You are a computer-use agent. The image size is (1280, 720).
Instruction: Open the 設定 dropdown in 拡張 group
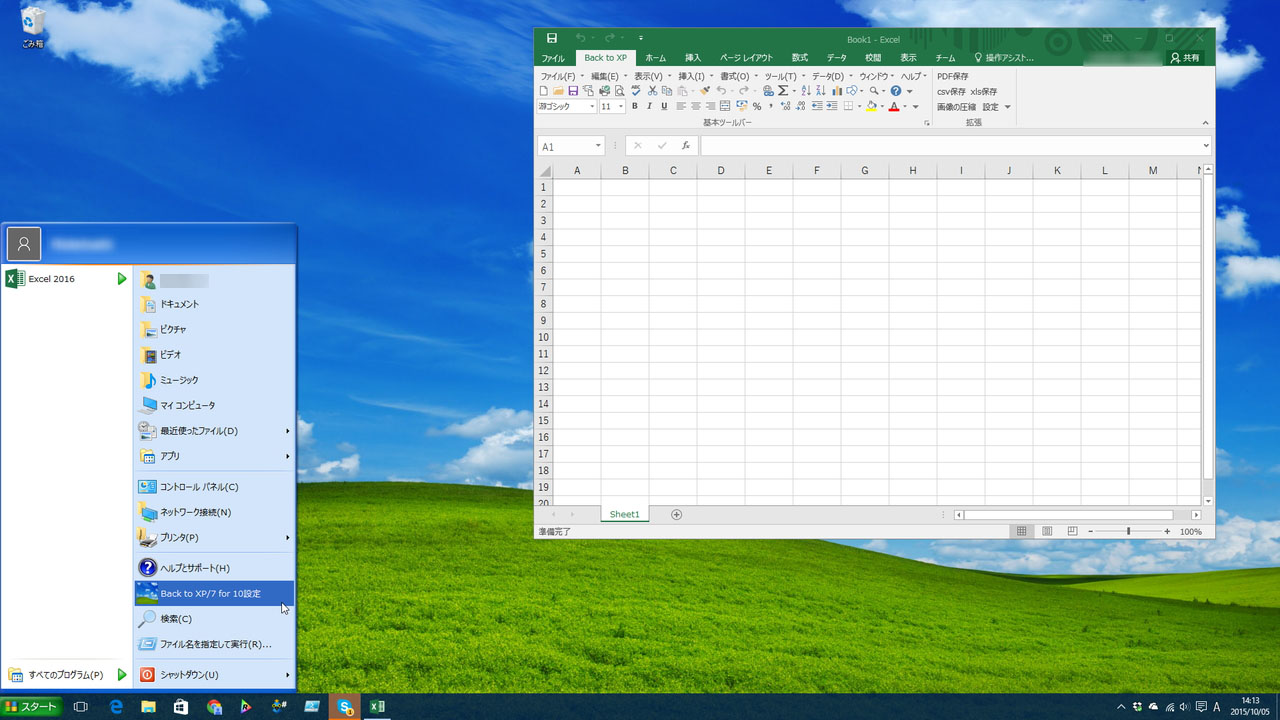[x=1006, y=107]
